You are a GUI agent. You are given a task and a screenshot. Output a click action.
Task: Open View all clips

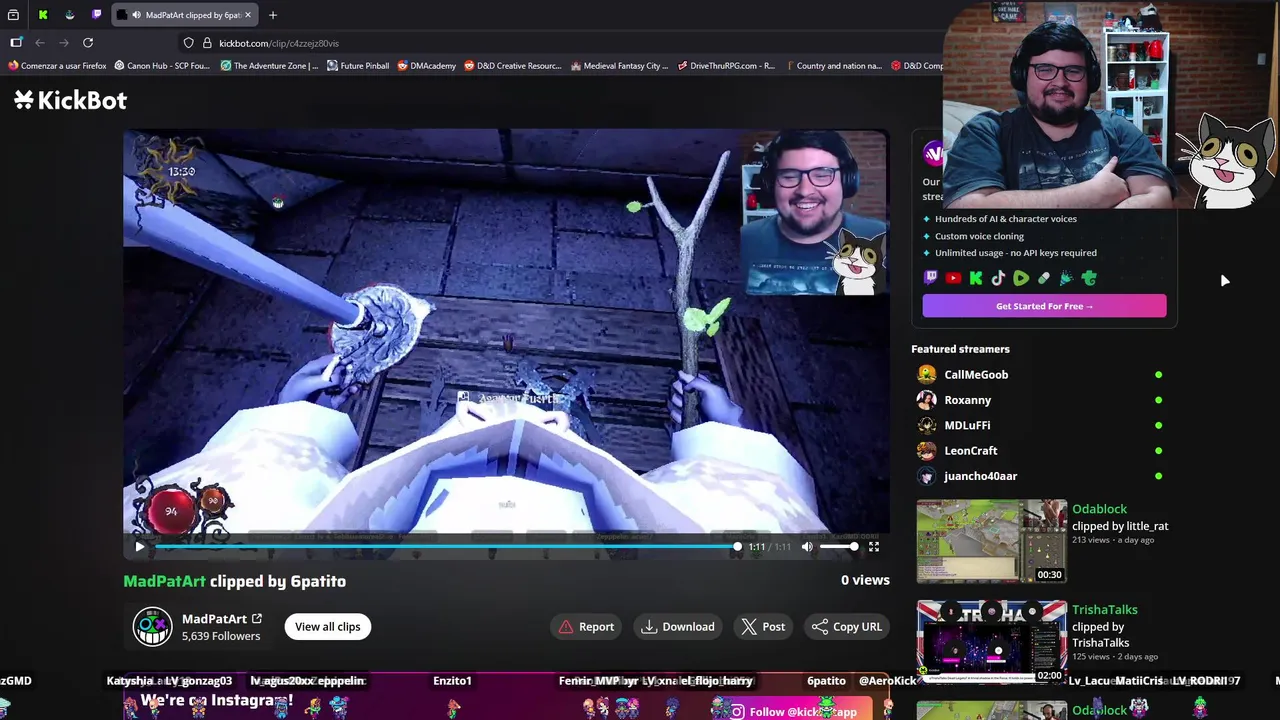[328, 627]
